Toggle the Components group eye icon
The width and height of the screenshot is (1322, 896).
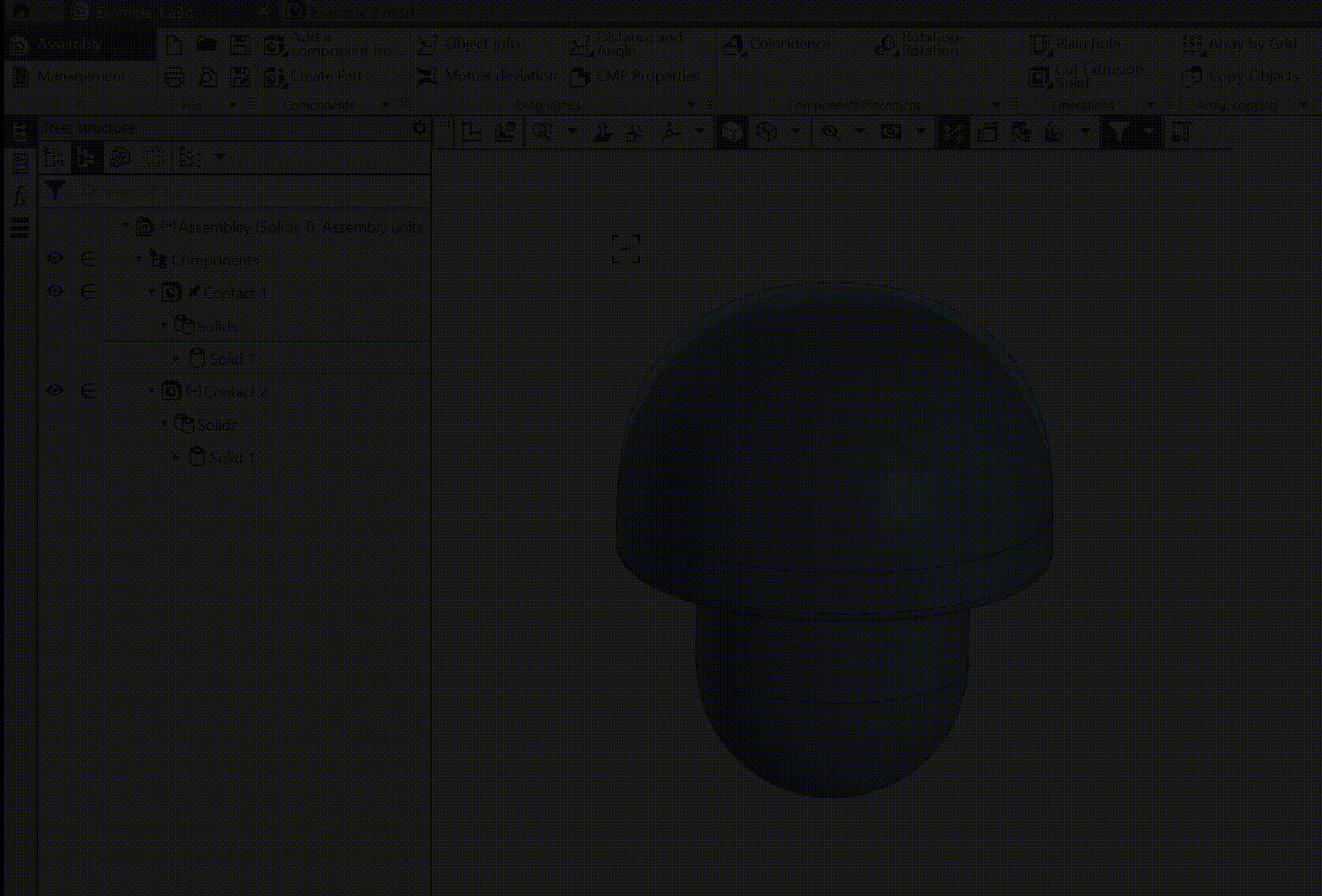point(56,259)
